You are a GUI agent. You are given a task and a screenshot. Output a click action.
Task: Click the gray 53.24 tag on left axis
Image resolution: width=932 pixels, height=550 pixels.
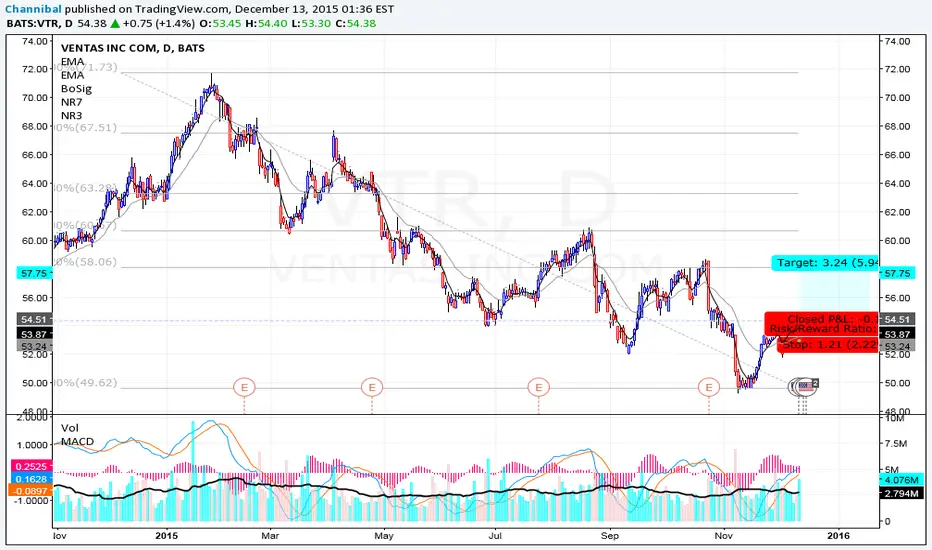(x=34, y=347)
